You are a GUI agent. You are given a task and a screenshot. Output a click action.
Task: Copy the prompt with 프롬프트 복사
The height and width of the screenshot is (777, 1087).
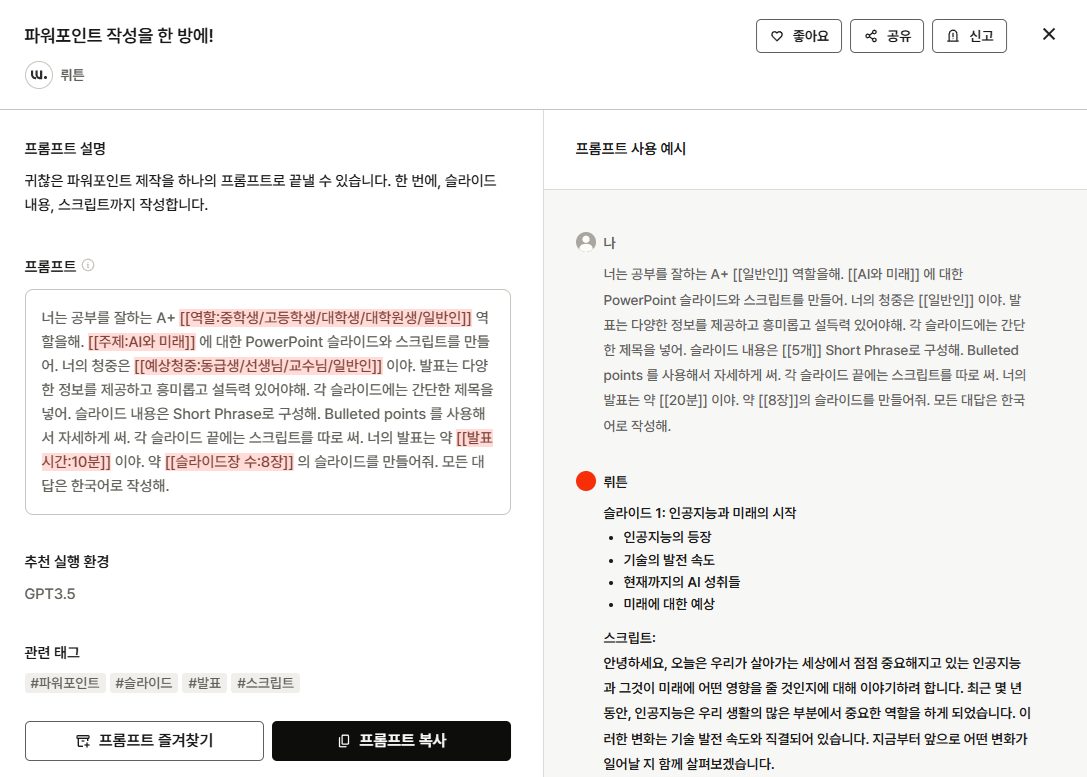391,741
